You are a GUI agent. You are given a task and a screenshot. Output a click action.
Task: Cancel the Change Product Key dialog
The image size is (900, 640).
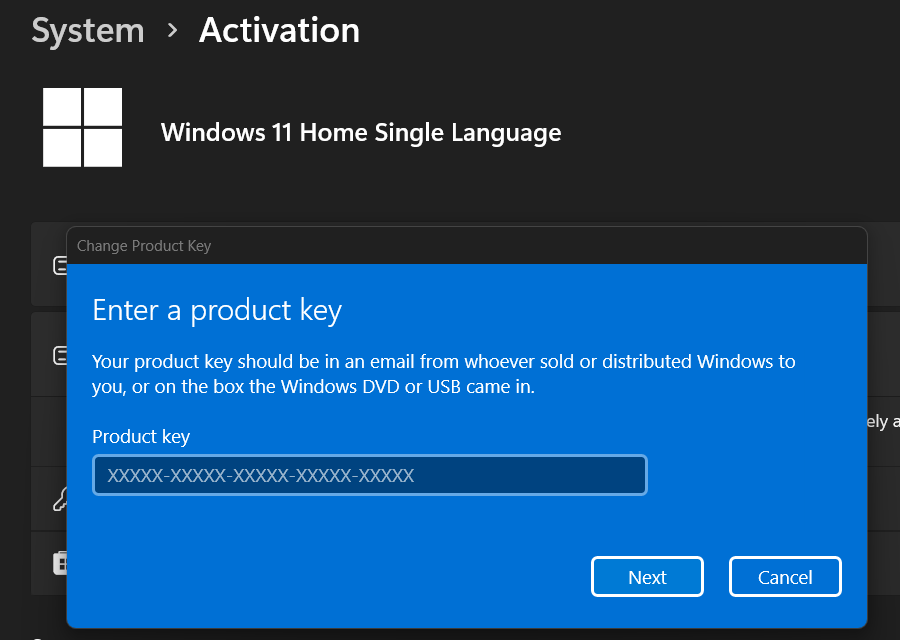[785, 576]
